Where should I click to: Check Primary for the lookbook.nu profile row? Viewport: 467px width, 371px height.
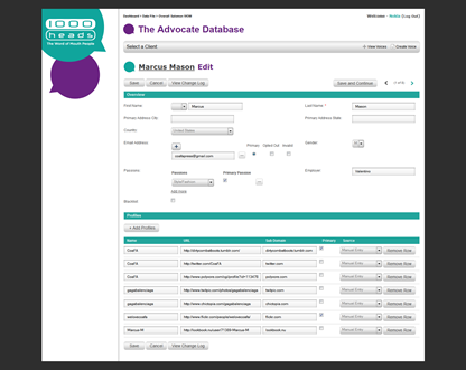[x=321, y=328]
